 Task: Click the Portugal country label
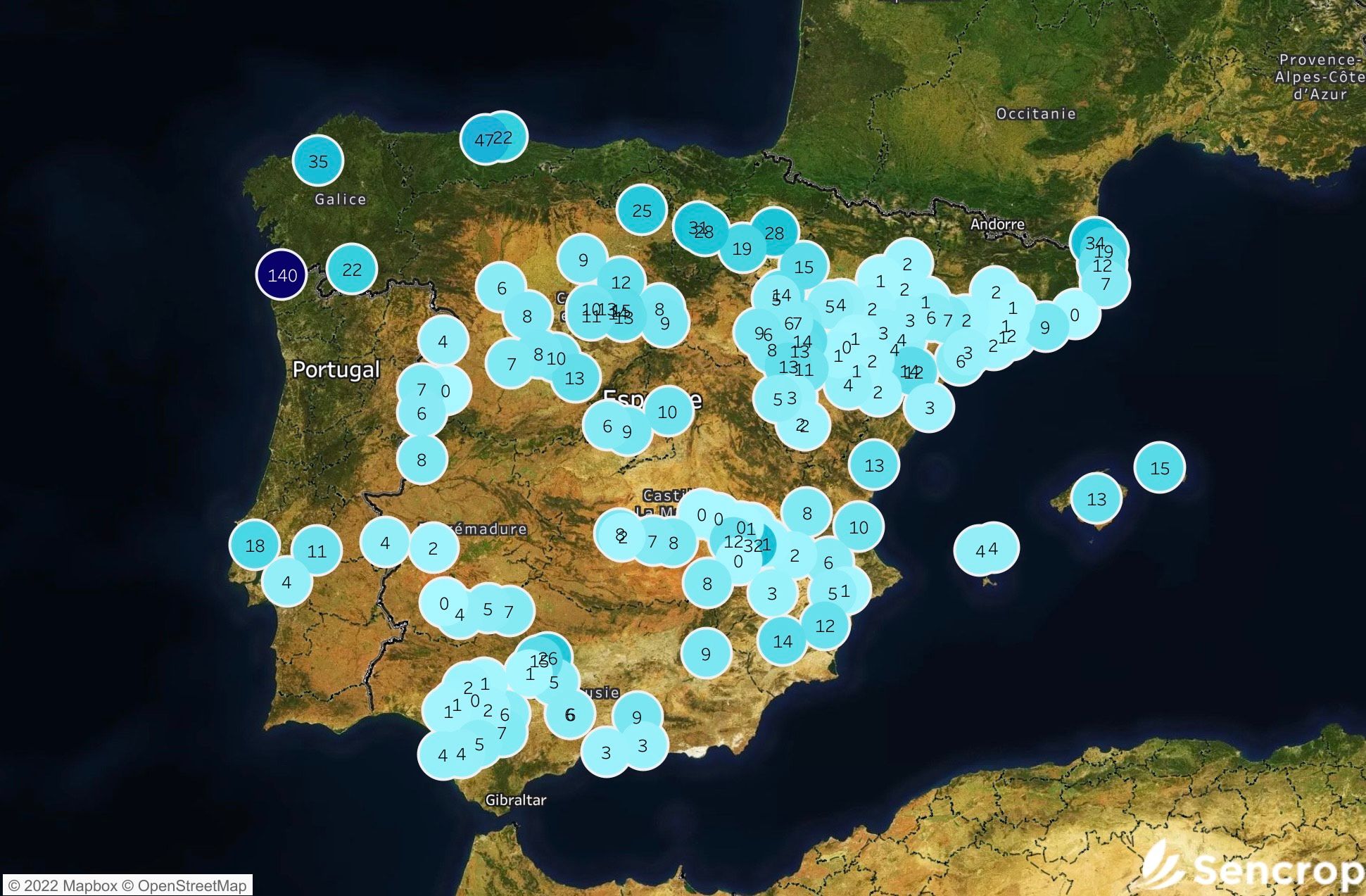pyautogui.click(x=336, y=370)
